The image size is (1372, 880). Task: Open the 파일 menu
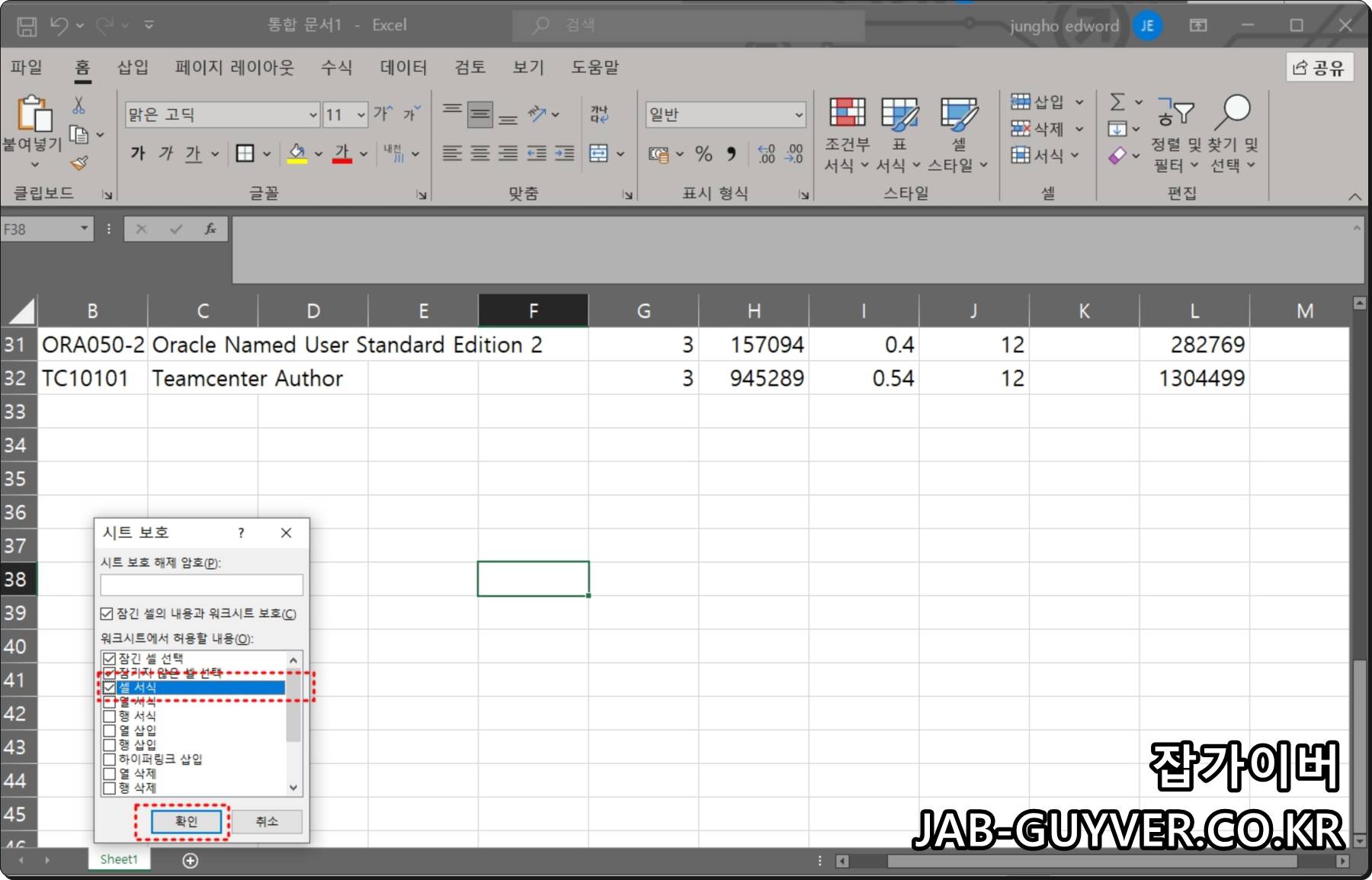coord(27,67)
